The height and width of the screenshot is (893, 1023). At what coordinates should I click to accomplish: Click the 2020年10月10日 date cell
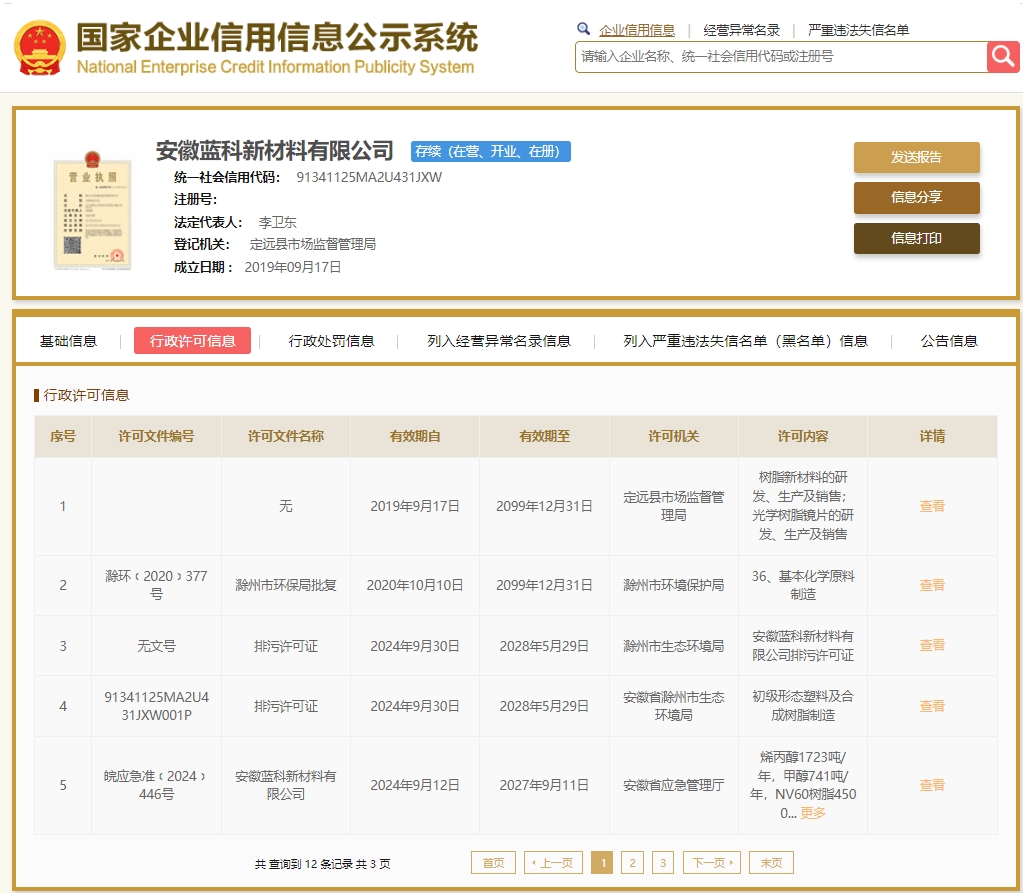415,585
